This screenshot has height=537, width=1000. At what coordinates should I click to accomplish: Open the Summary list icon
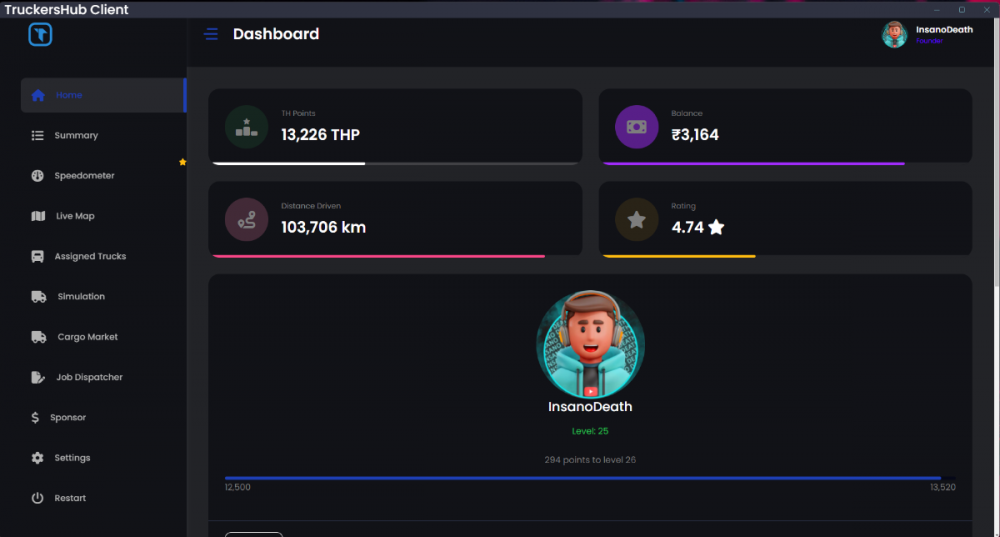pos(38,135)
